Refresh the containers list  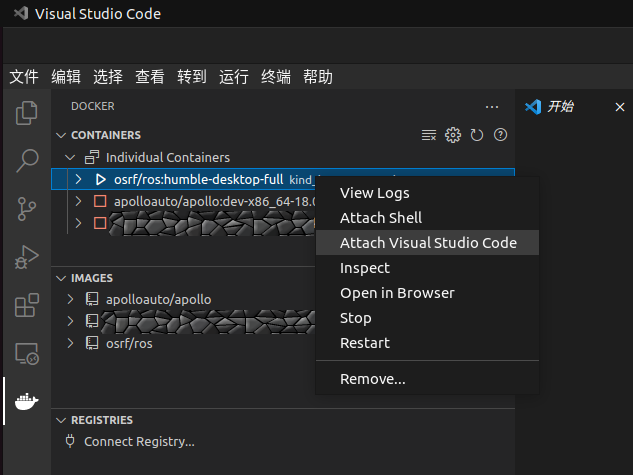pos(477,135)
